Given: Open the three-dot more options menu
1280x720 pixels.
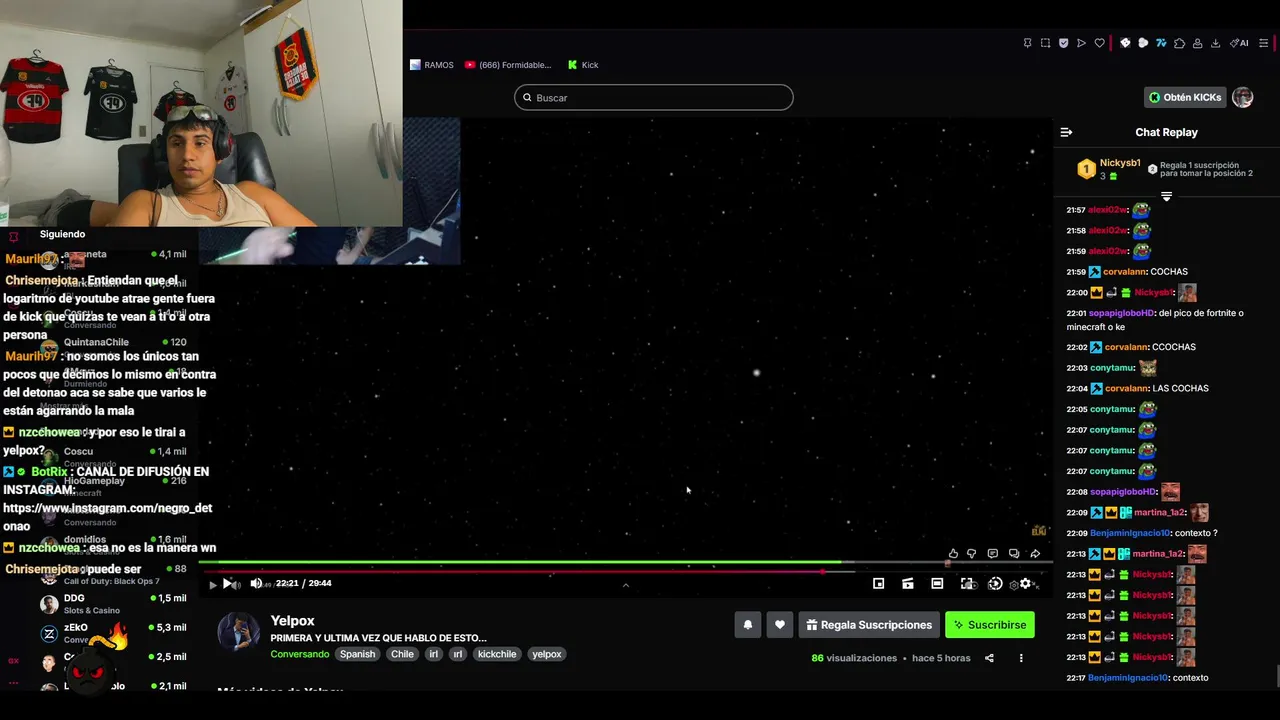Looking at the screenshot, I should [1021, 658].
